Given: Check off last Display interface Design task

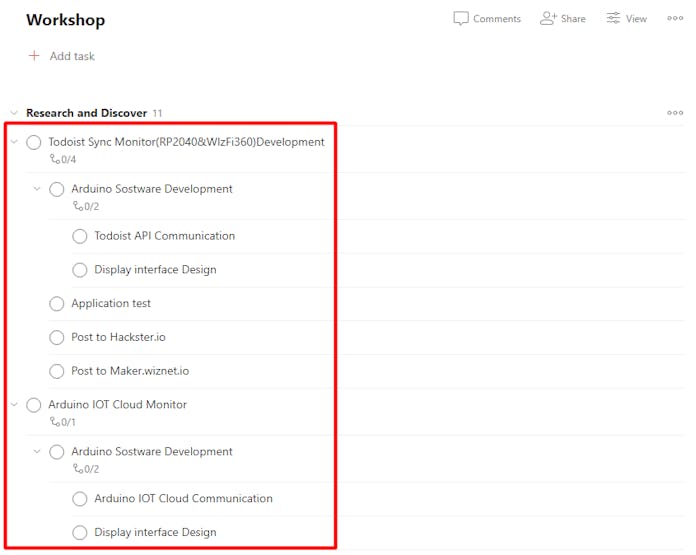Looking at the screenshot, I should pyautogui.click(x=79, y=533).
